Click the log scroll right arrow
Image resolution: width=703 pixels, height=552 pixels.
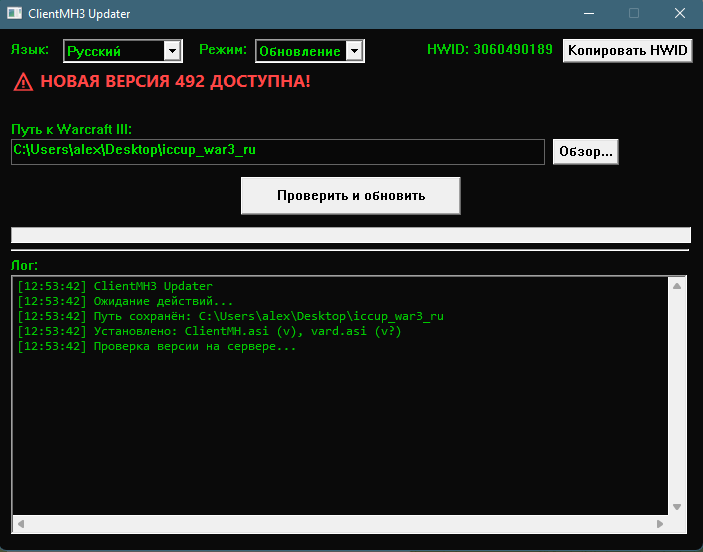tap(660, 524)
